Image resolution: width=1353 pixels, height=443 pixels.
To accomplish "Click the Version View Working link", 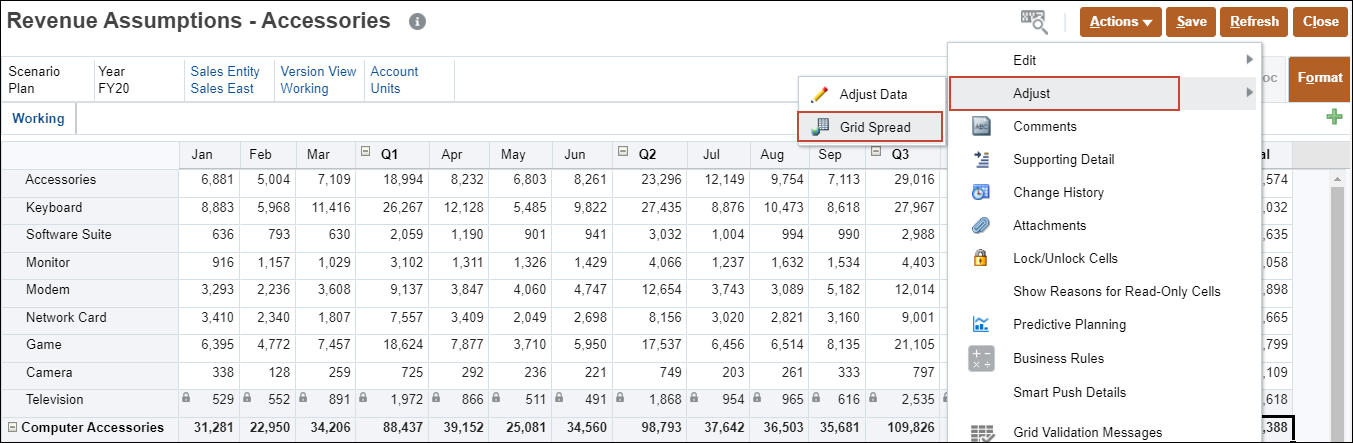I will (x=318, y=80).
